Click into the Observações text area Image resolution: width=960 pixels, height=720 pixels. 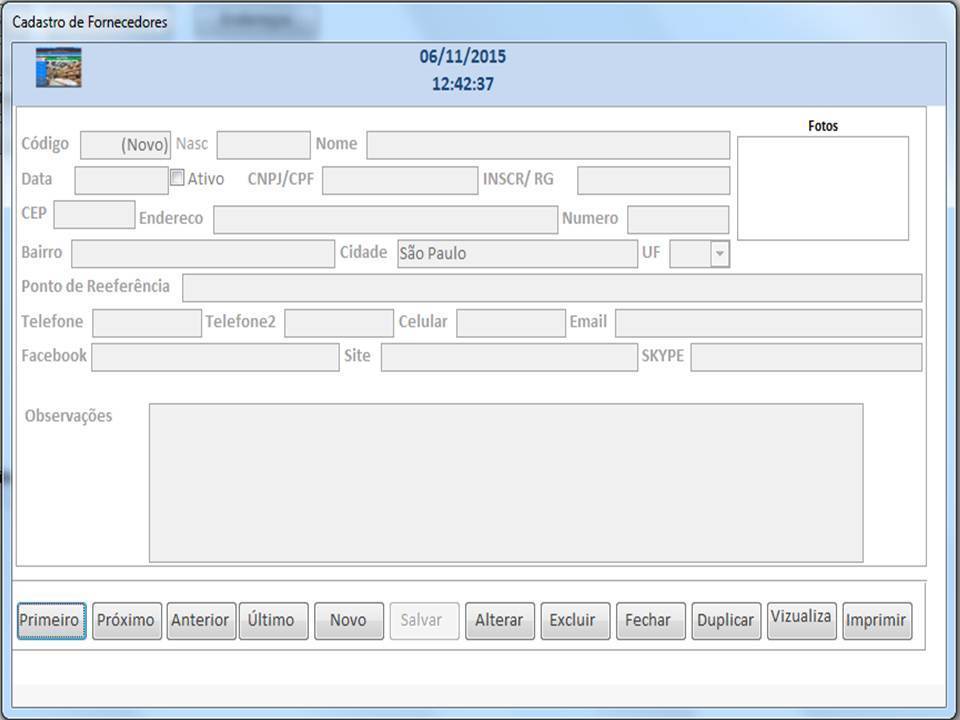coord(505,482)
